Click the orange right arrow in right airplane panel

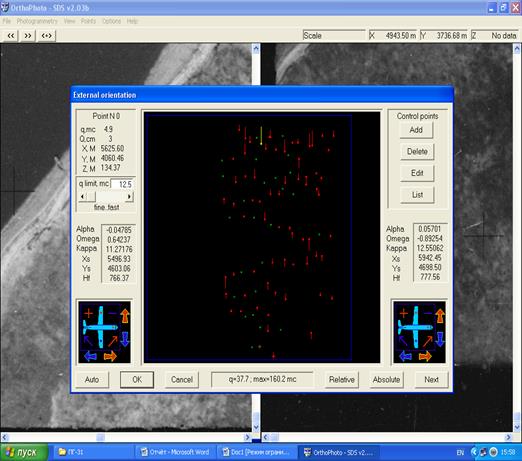[x=425, y=356]
